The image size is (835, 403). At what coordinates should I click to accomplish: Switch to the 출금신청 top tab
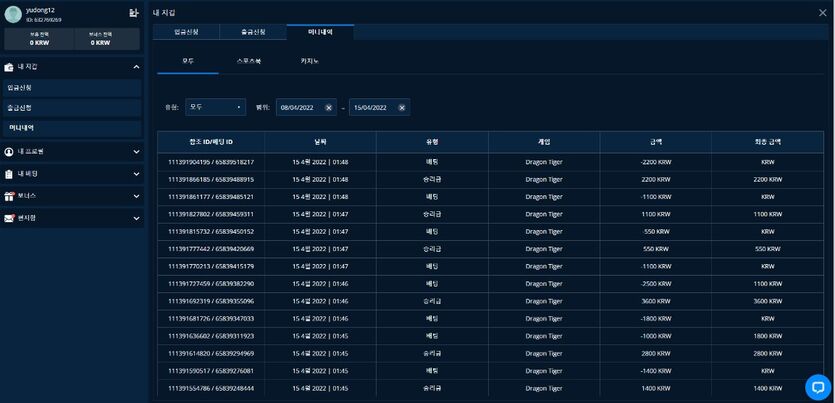click(x=253, y=32)
